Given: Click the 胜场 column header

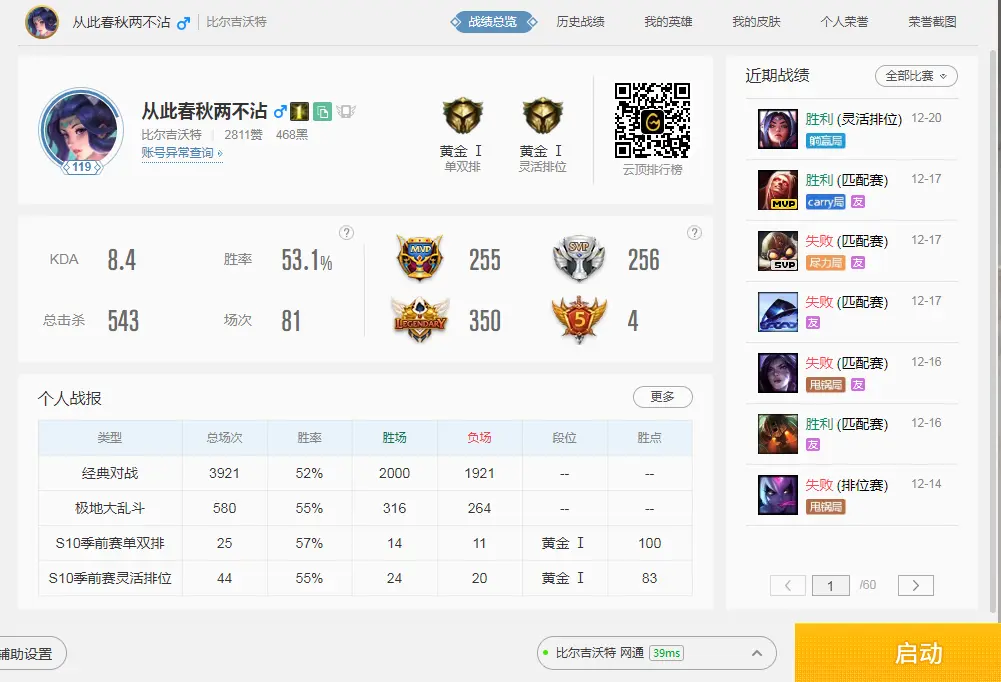Looking at the screenshot, I should (395, 437).
